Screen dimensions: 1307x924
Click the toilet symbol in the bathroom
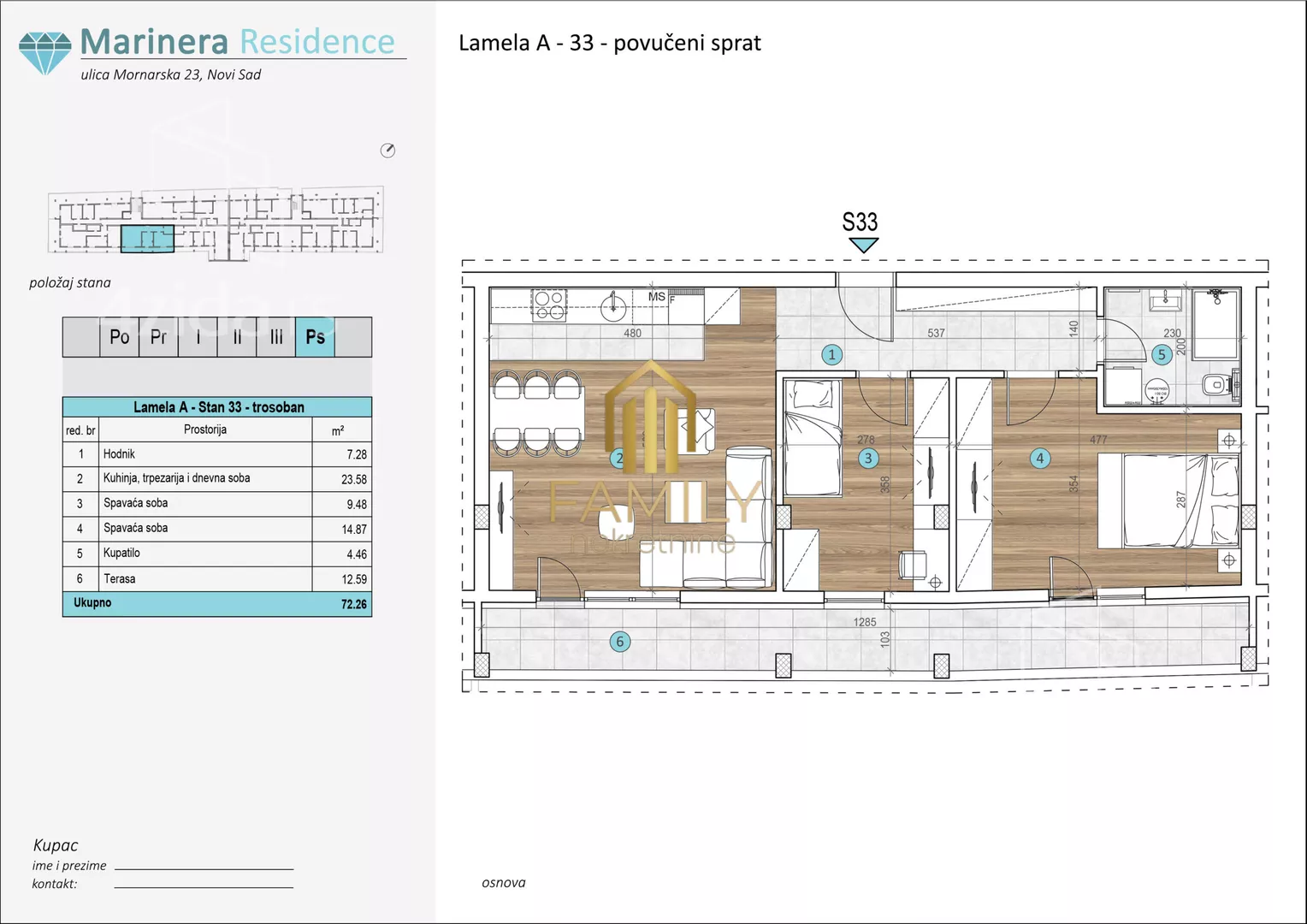(x=1219, y=385)
